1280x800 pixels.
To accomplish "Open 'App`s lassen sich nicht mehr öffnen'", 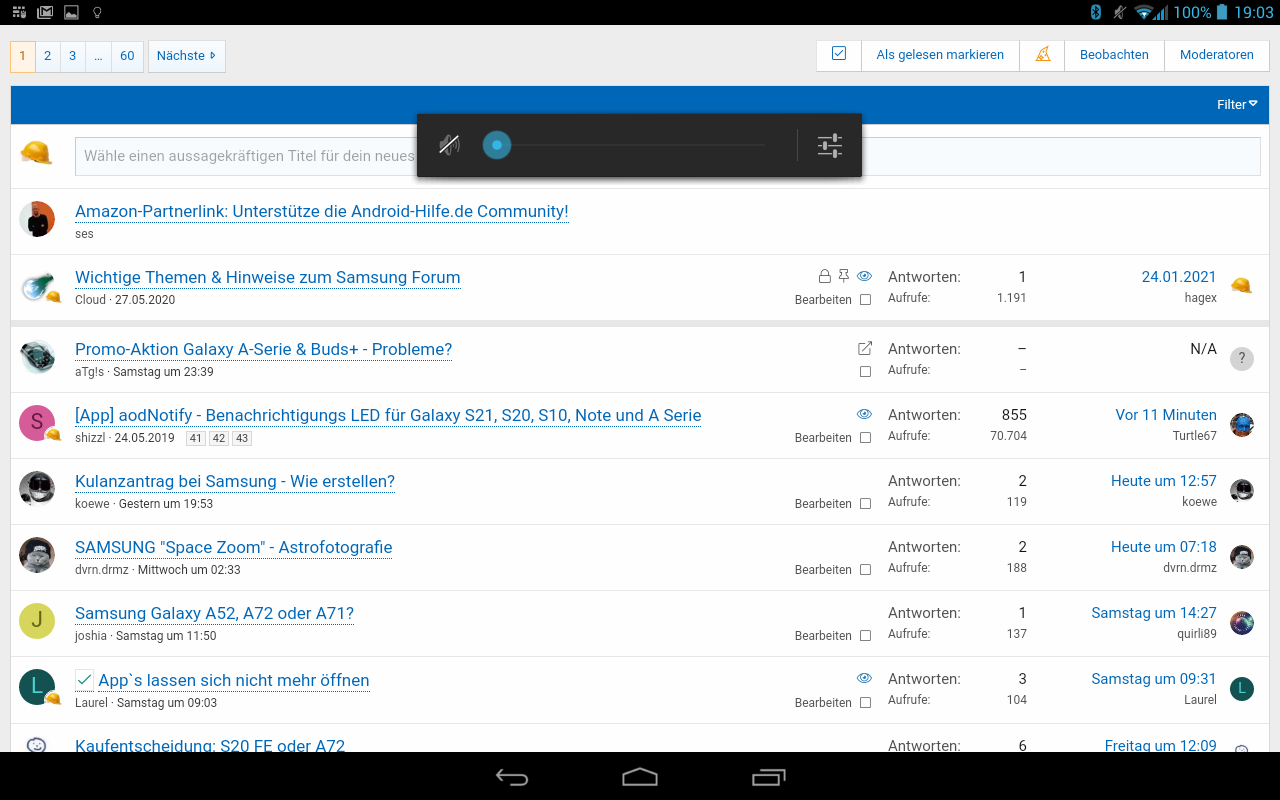I will pyautogui.click(x=234, y=680).
